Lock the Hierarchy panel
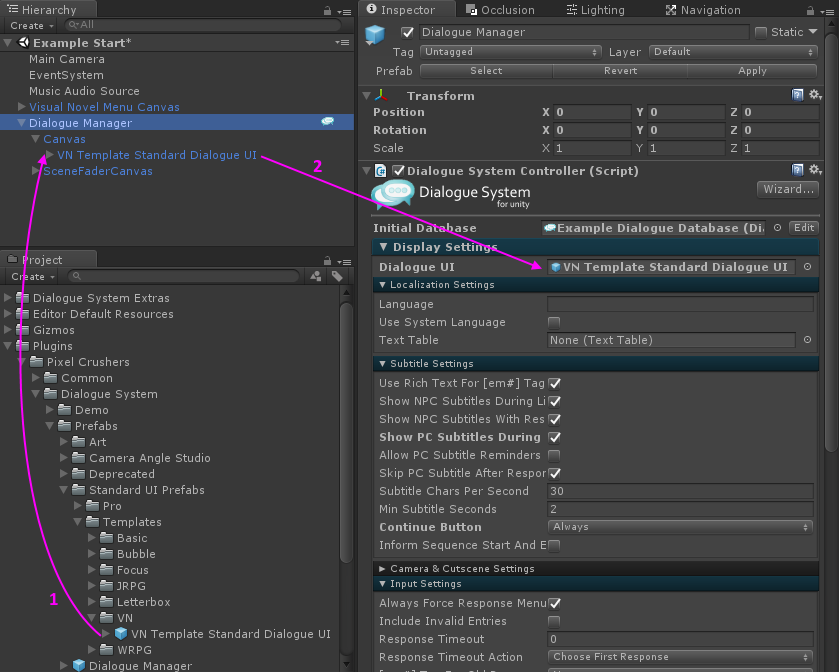 (327, 11)
